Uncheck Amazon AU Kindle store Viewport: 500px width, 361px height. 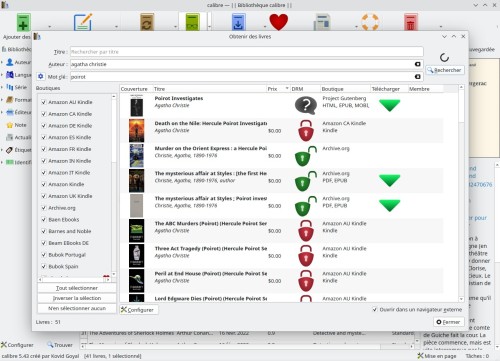44,102
